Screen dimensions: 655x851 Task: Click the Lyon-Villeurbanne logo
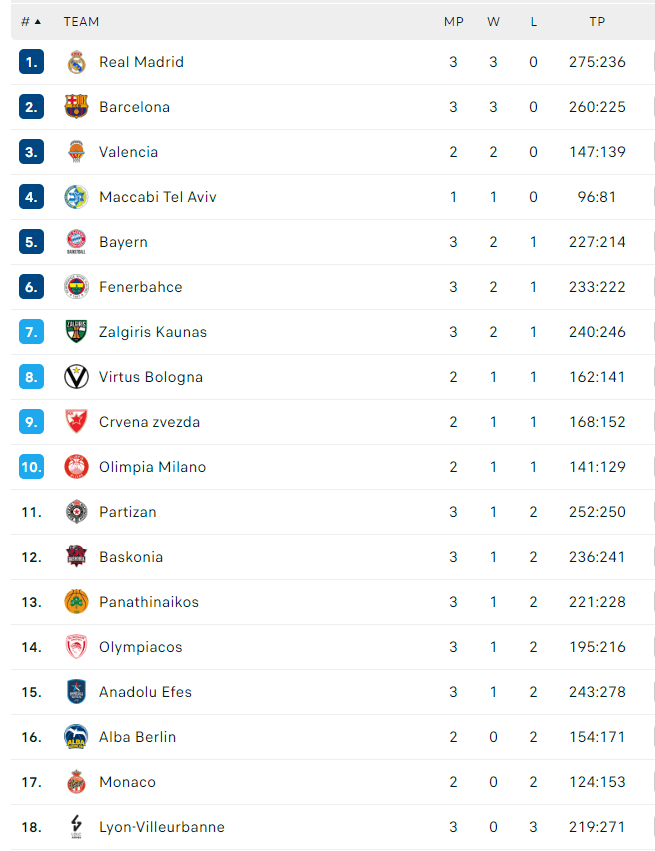coord(76,827)
